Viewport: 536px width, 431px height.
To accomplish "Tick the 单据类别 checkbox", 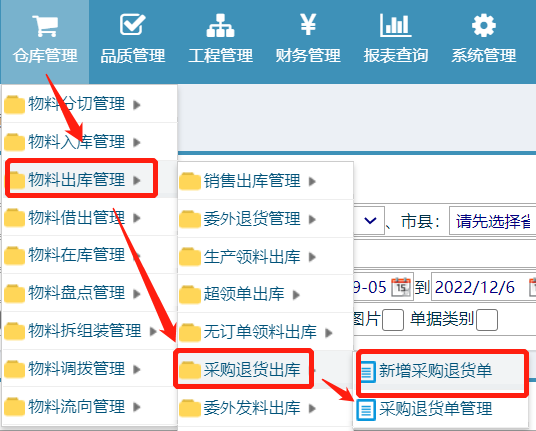I will click(487, 320).
